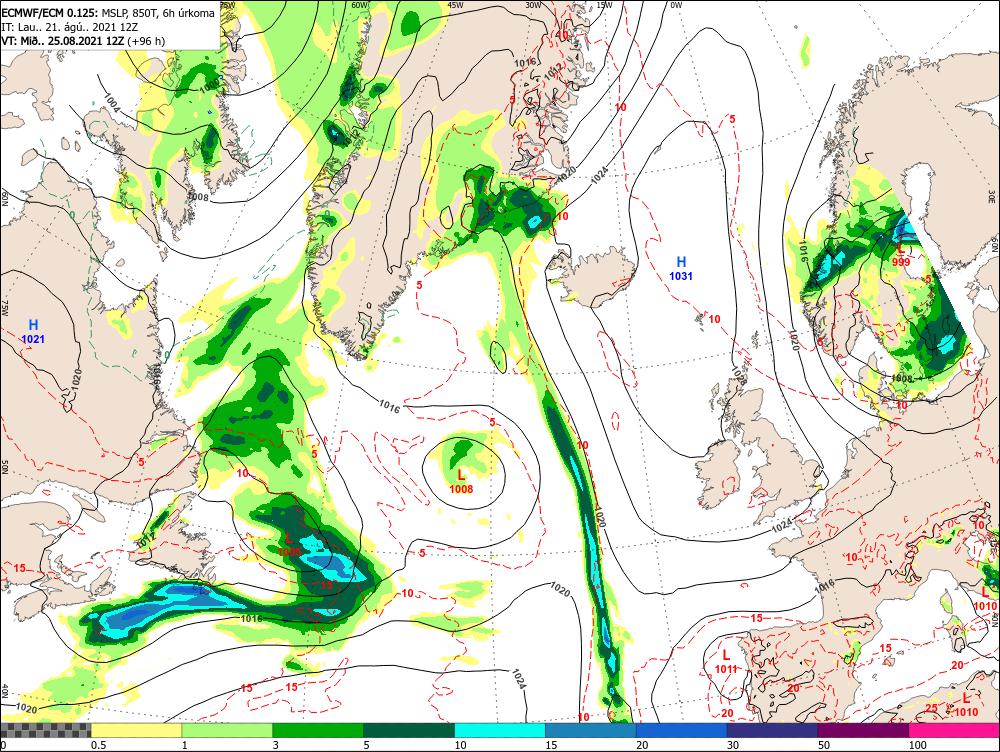The image size is (1000, 752).
Task: Select the medium green 3–5 mm legend swatch
Action: coord(318,730)
